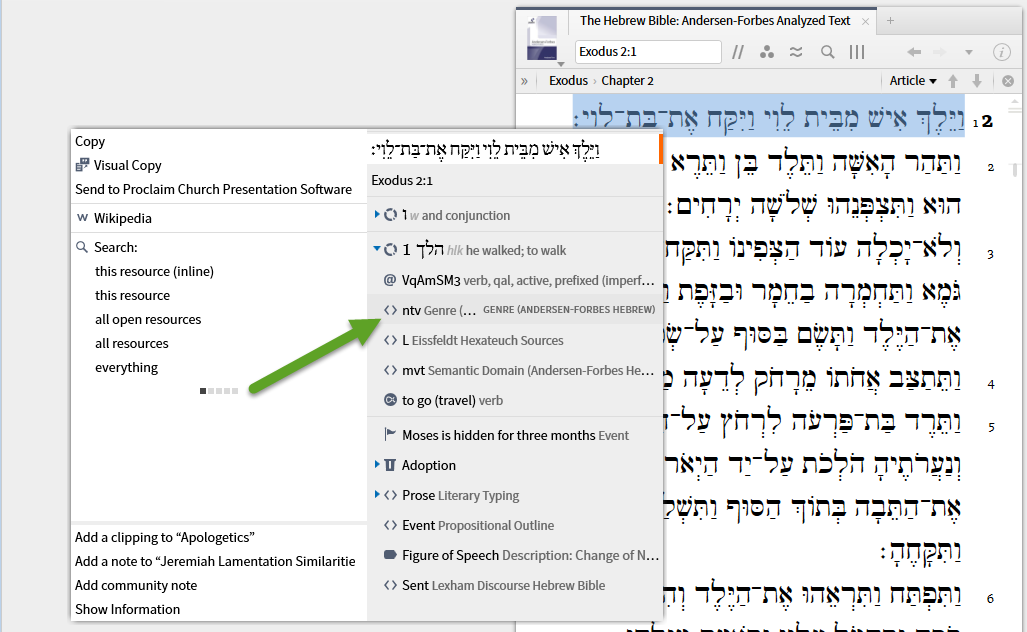The height and width of the screenshot is (632, 1027).
Task: Select the "all resources" search option
Action: [132, 344]
